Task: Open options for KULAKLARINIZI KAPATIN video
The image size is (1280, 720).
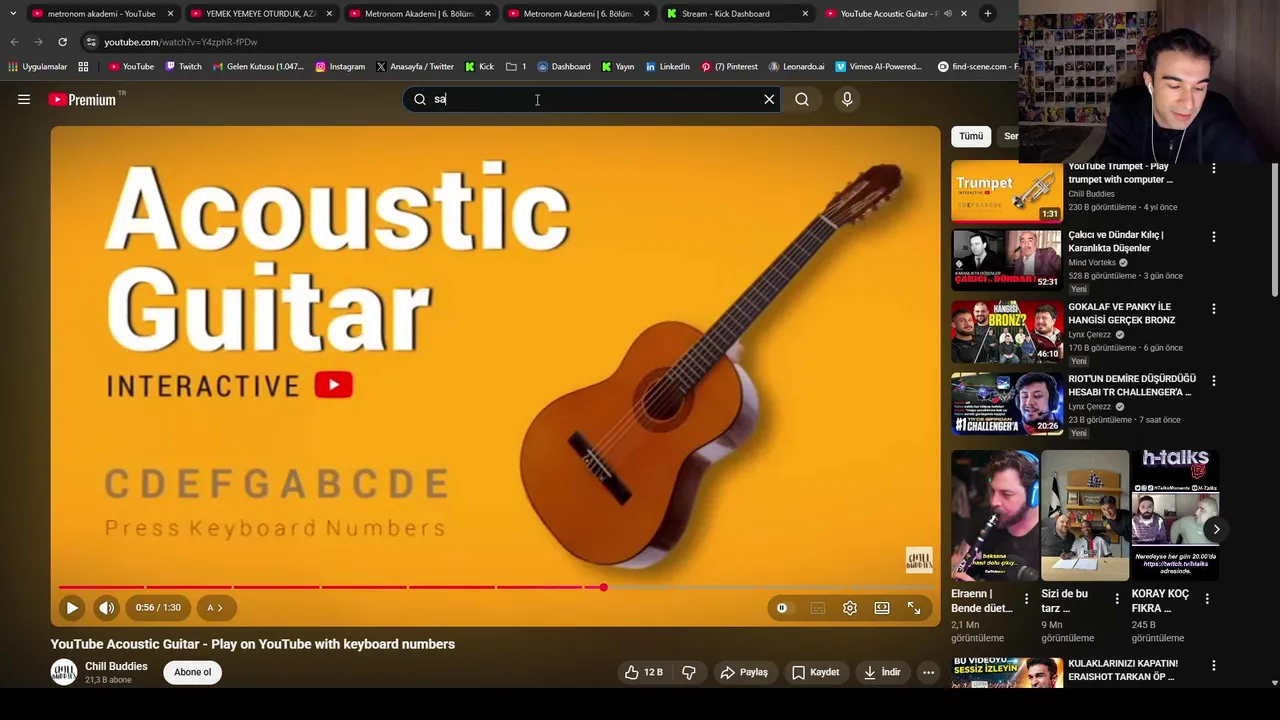Action: (1214, 665)
